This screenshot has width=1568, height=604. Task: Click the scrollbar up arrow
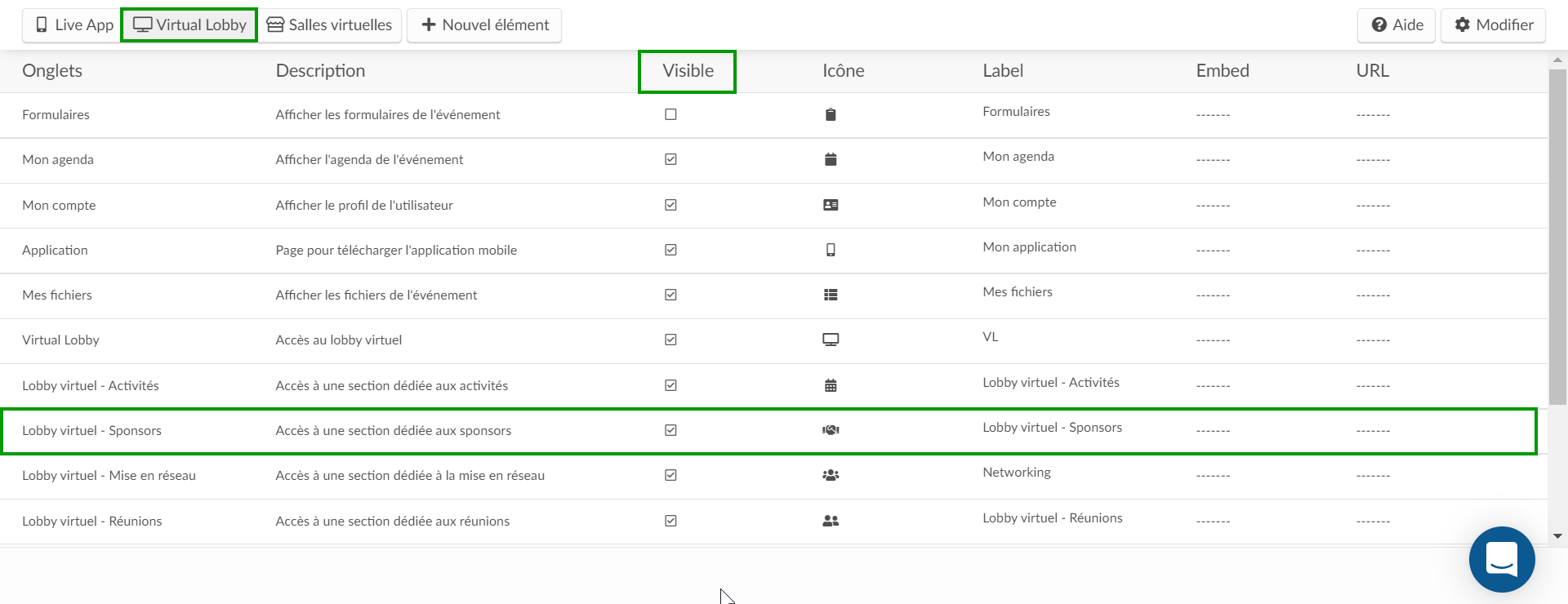[x=1557, y=60]
